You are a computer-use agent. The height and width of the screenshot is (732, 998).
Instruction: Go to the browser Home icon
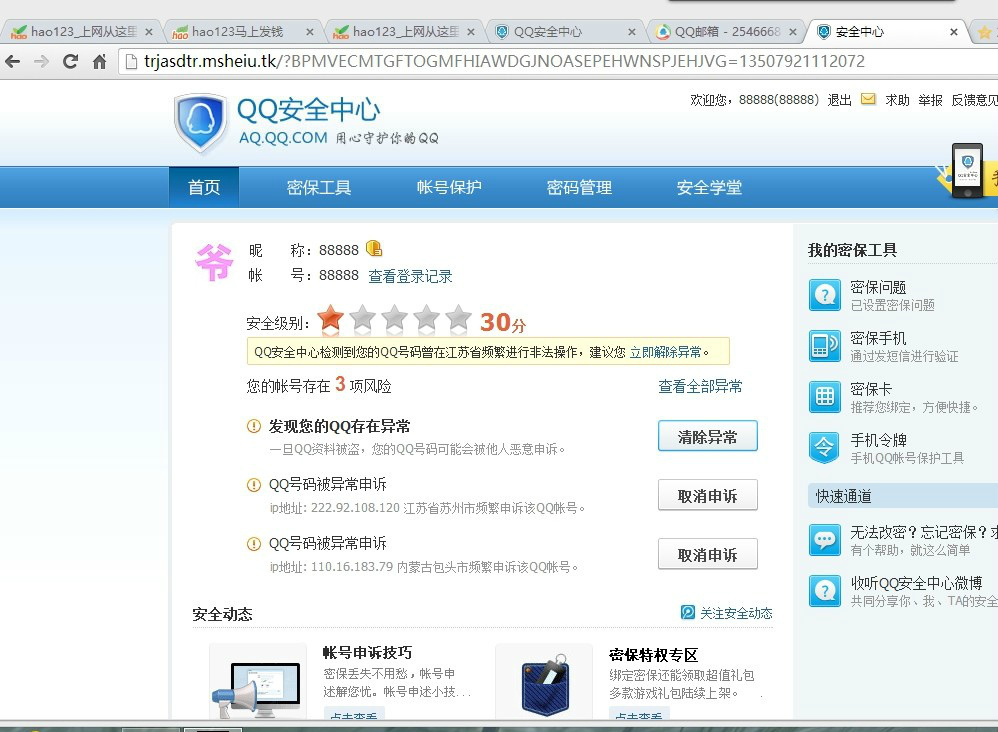coord(99,62)
